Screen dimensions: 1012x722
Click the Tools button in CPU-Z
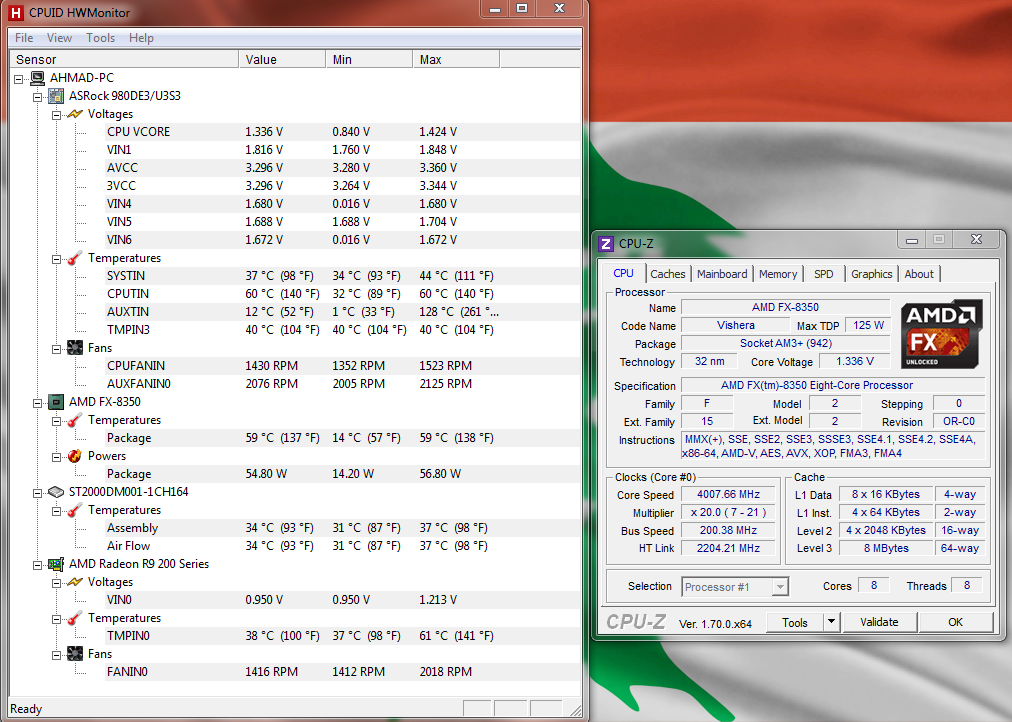(794, 623)
